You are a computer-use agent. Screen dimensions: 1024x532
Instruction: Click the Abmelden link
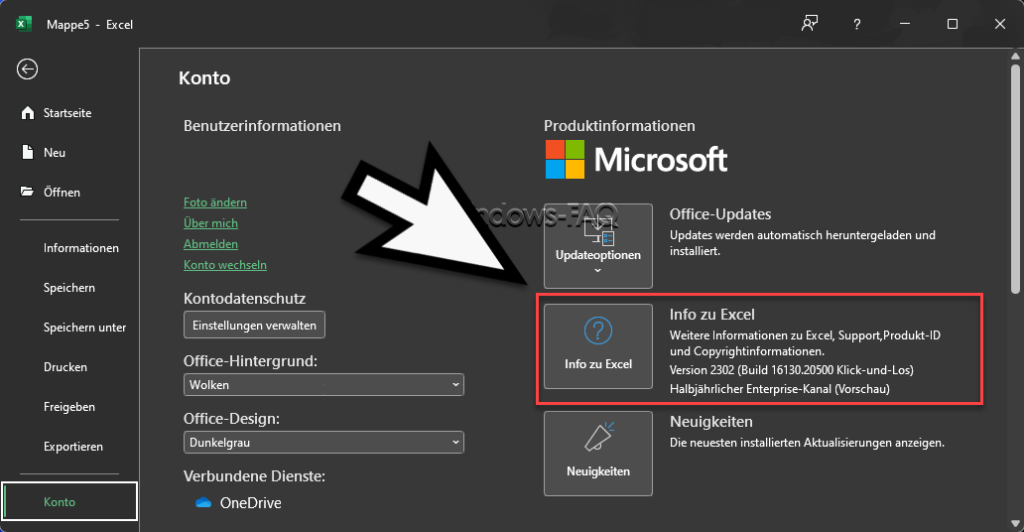[x=210, y=244]
